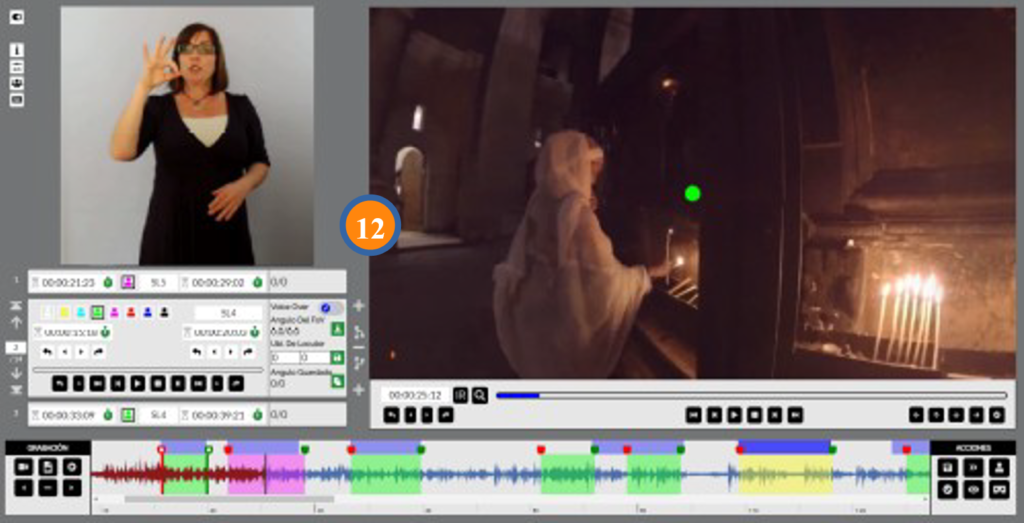The width and height of the screenshot is (1024, 523).
Task: Select segment row 3 starting at 00:00:33:09
Action: pyautogui.click(x=70, y=414)
